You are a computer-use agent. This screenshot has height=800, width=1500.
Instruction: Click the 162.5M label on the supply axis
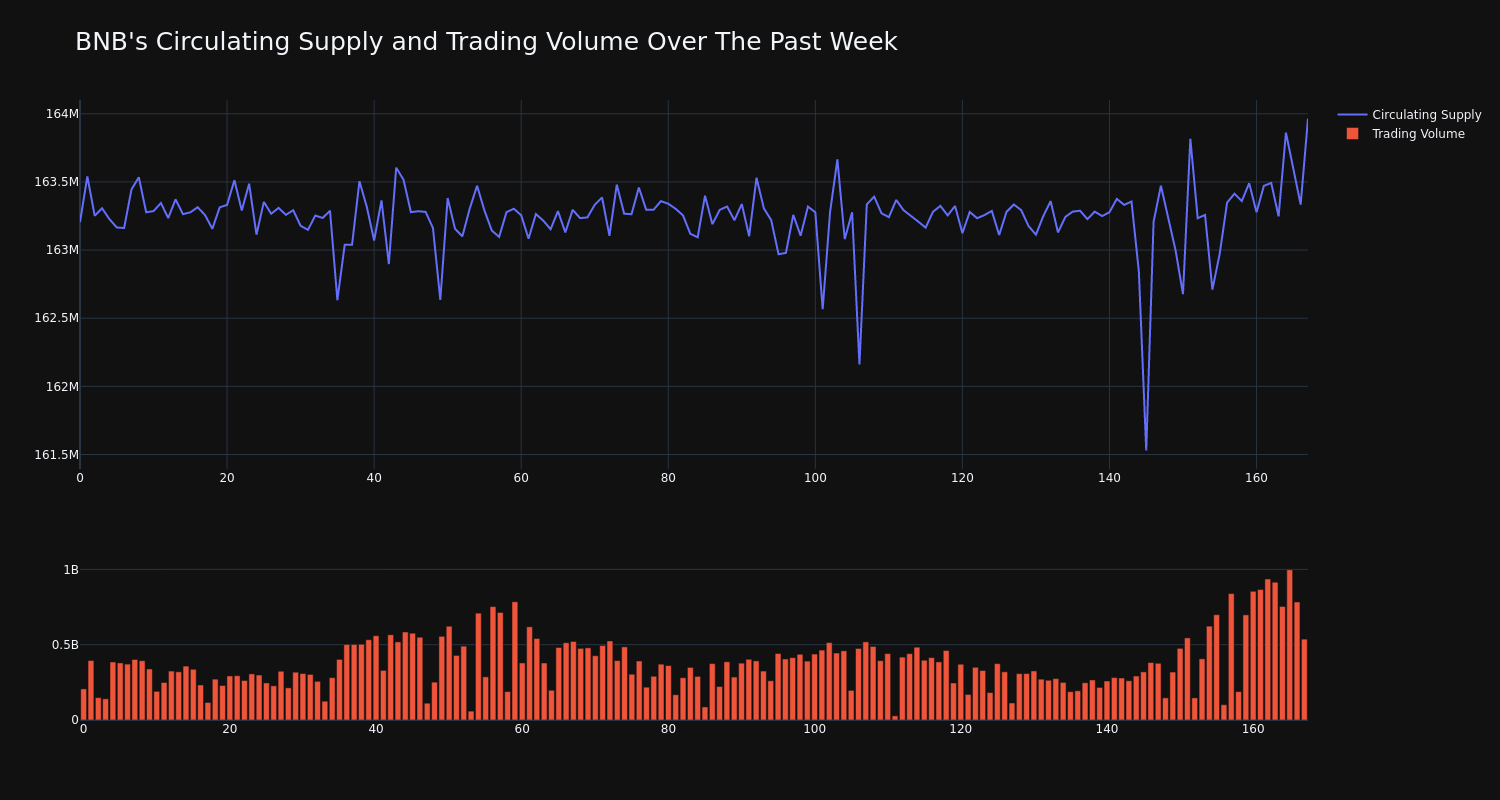(56, 318)
